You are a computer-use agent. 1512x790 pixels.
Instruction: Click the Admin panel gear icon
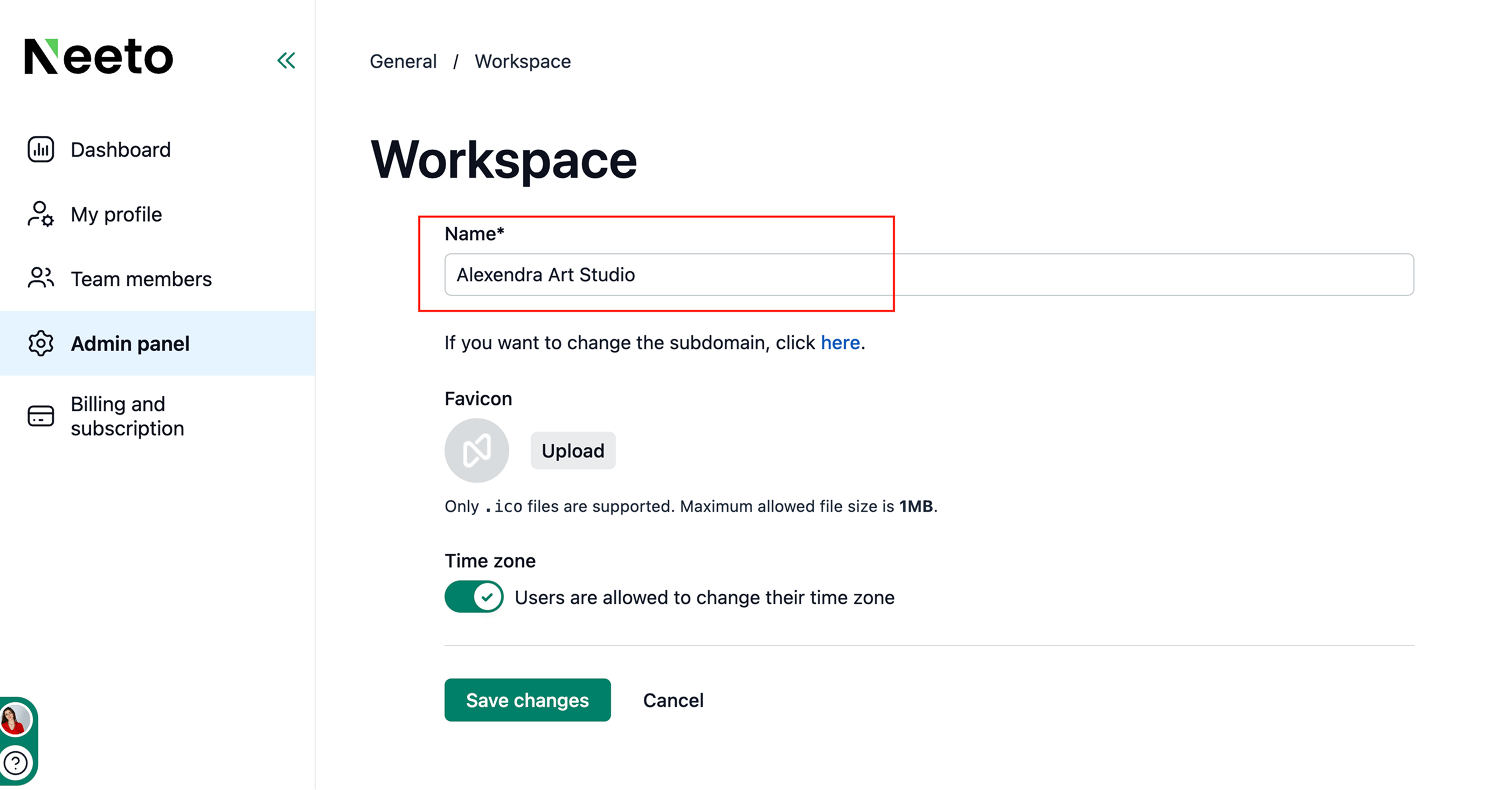pos(40,343)
